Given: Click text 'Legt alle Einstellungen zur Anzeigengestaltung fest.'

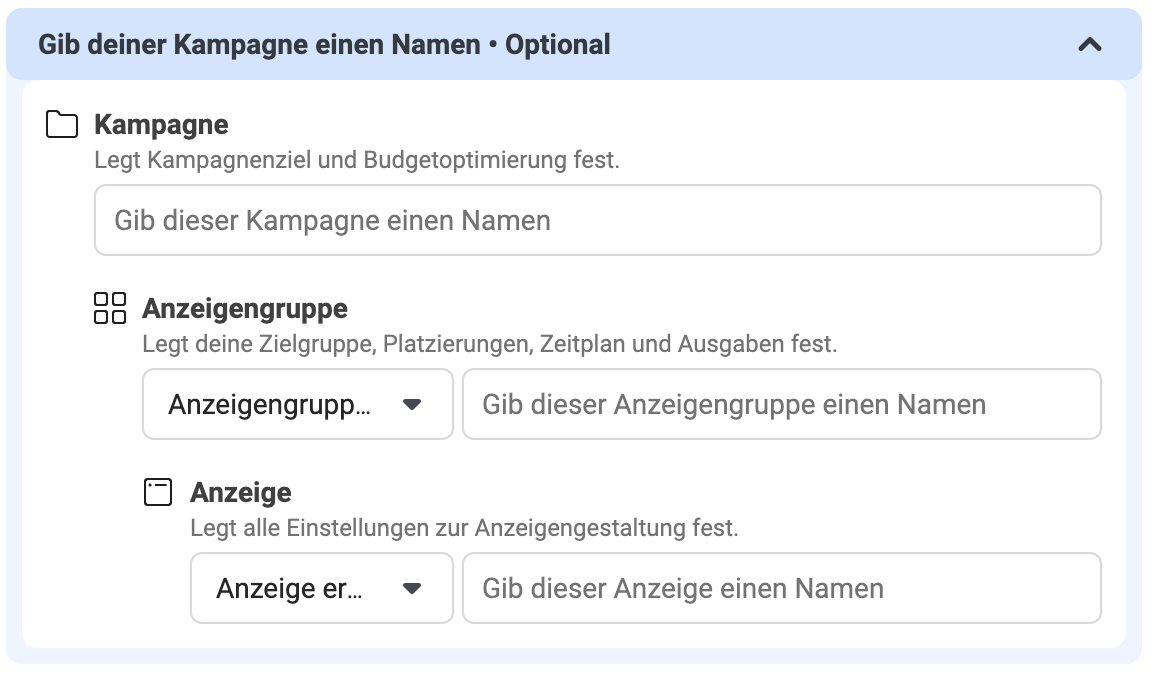Looking at the screenshot, I should click(464, 527).
